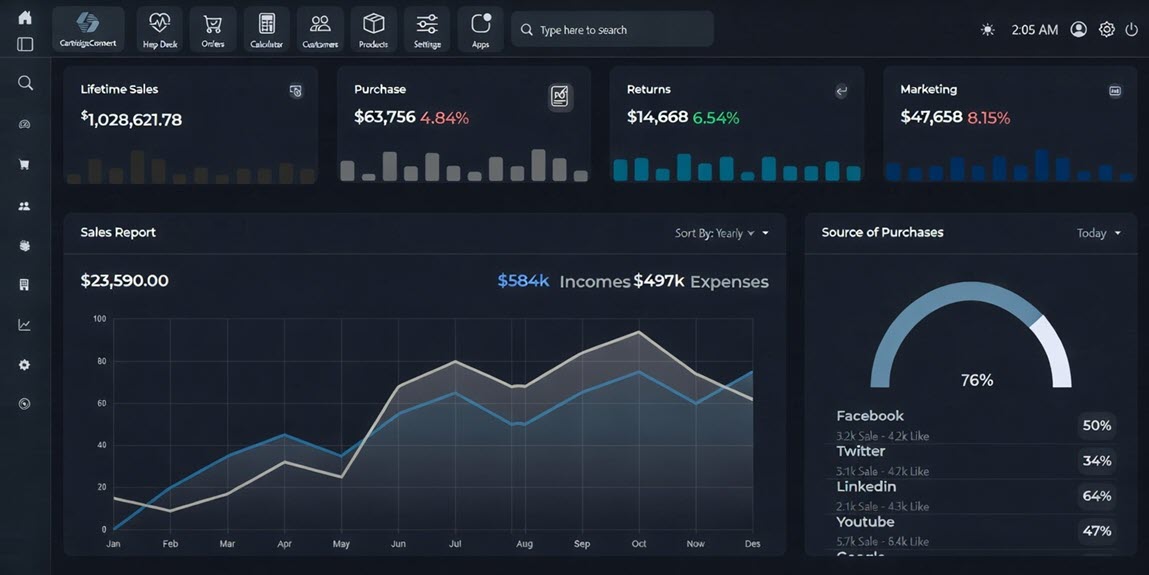This screenshot has width=1149, height=575.
Task: Click the shopping cart icon in left sidebar
Action: click(25, 165)
